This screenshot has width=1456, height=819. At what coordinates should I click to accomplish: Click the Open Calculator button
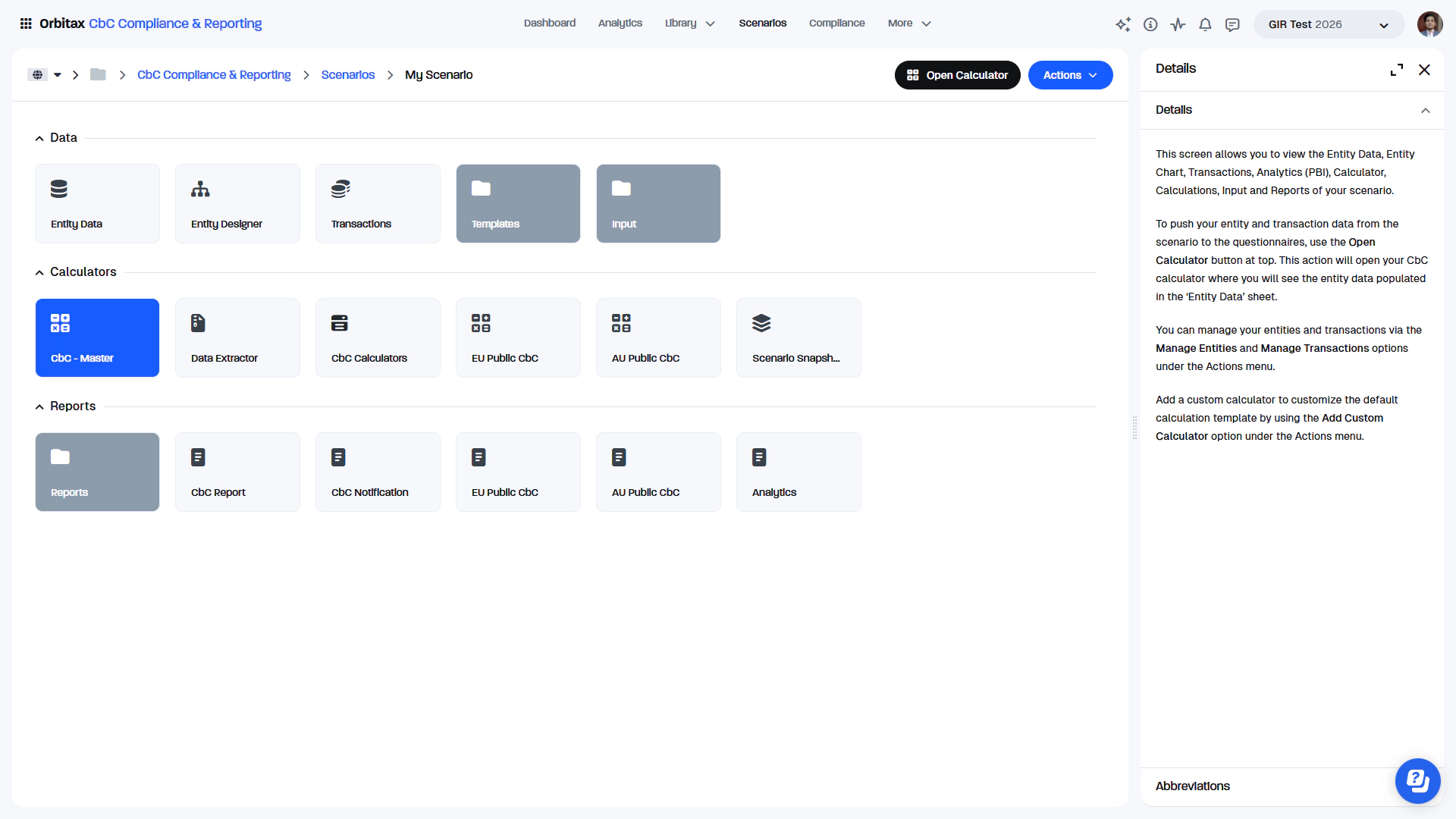point(957,75)
